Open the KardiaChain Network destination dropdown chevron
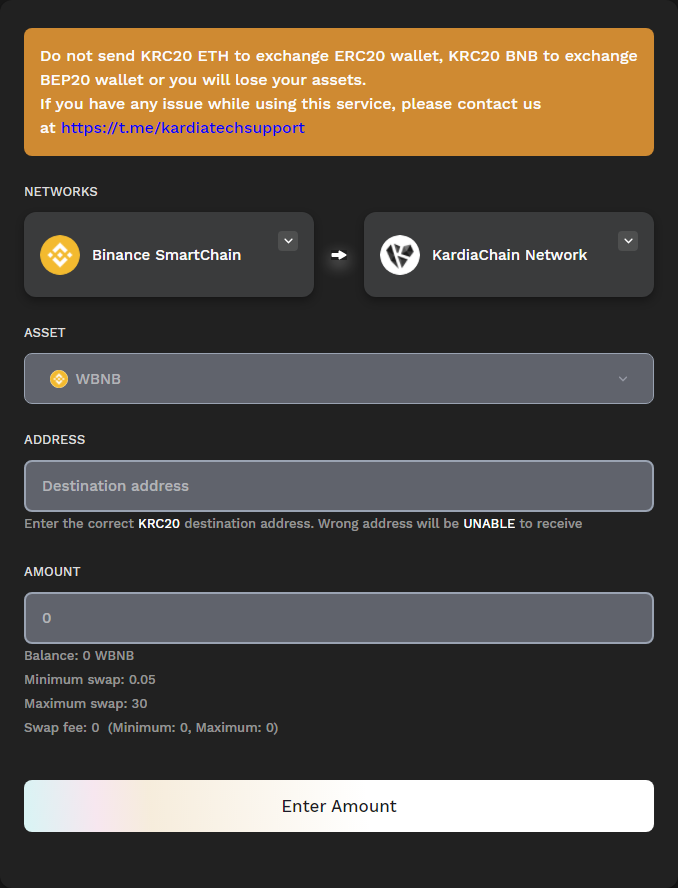The width and height of the screenshot is (678, 888). pyautogui.click(x=628, y=241)
